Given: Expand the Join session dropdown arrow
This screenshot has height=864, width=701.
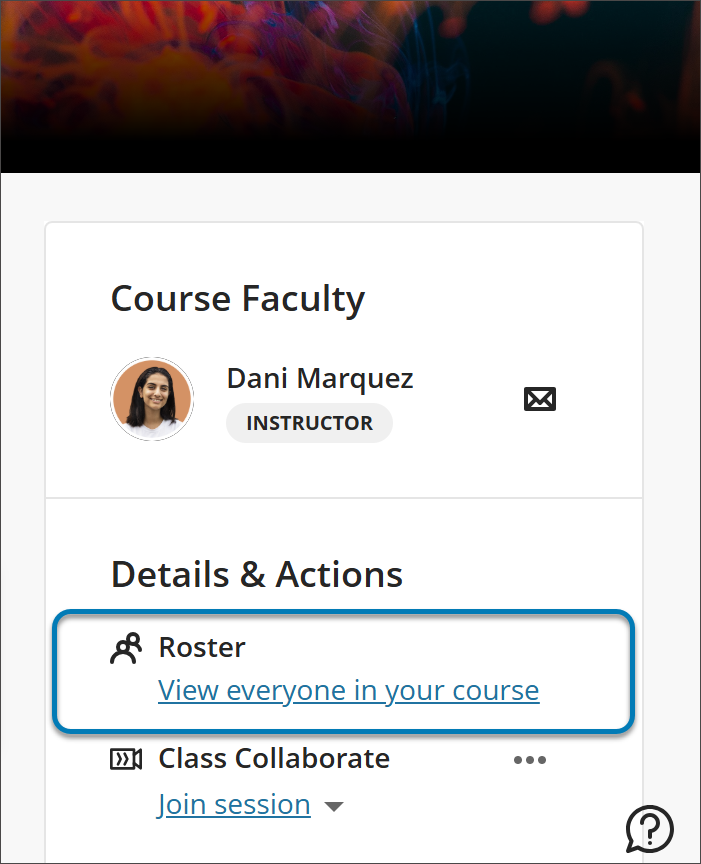Looking at the screenshot, I should click(334, 805).
